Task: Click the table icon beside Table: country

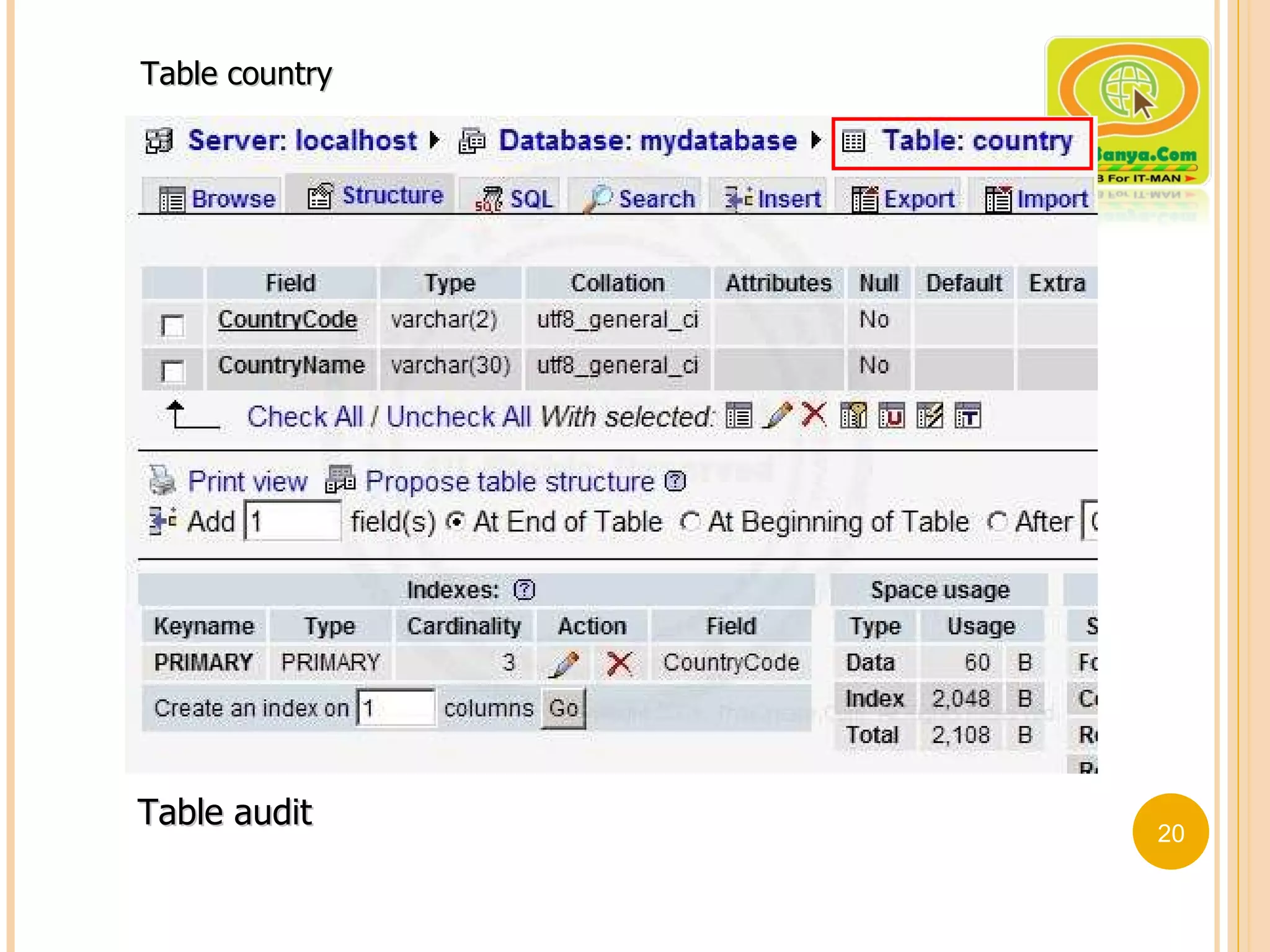Action: tap(853, 141)
